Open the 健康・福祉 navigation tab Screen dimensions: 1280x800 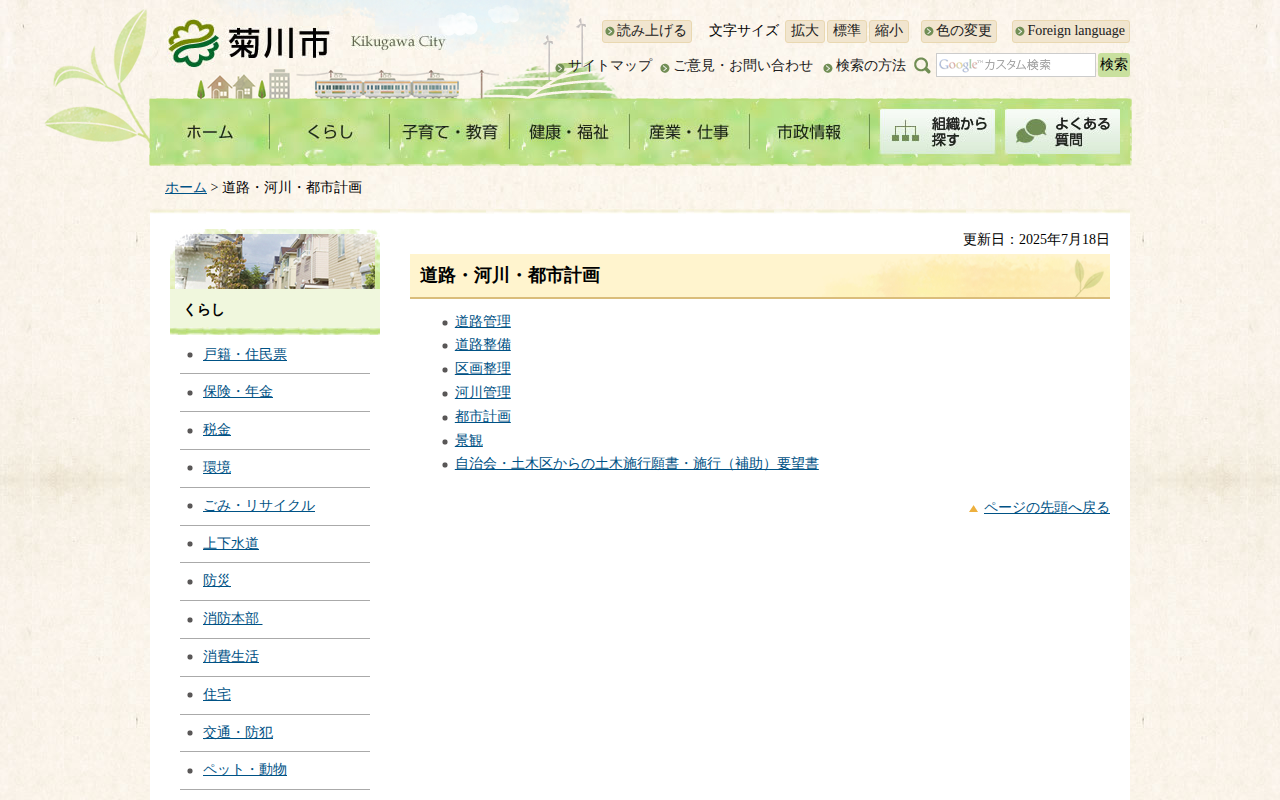pos(570,132)
